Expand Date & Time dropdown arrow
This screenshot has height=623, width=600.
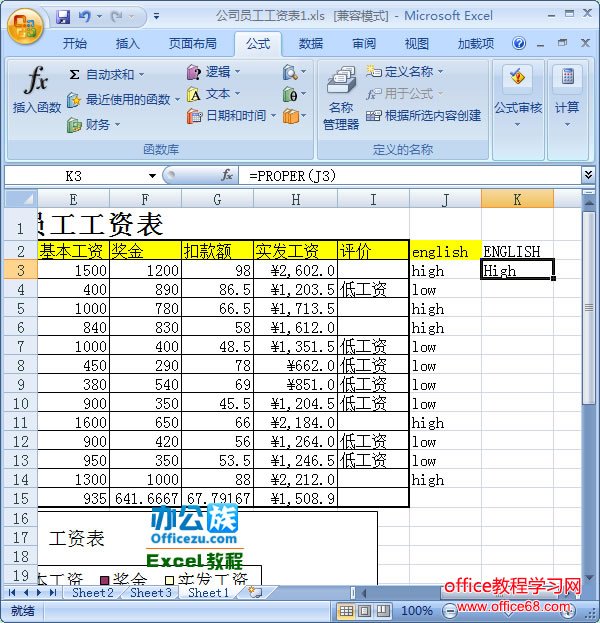(273, 116)
